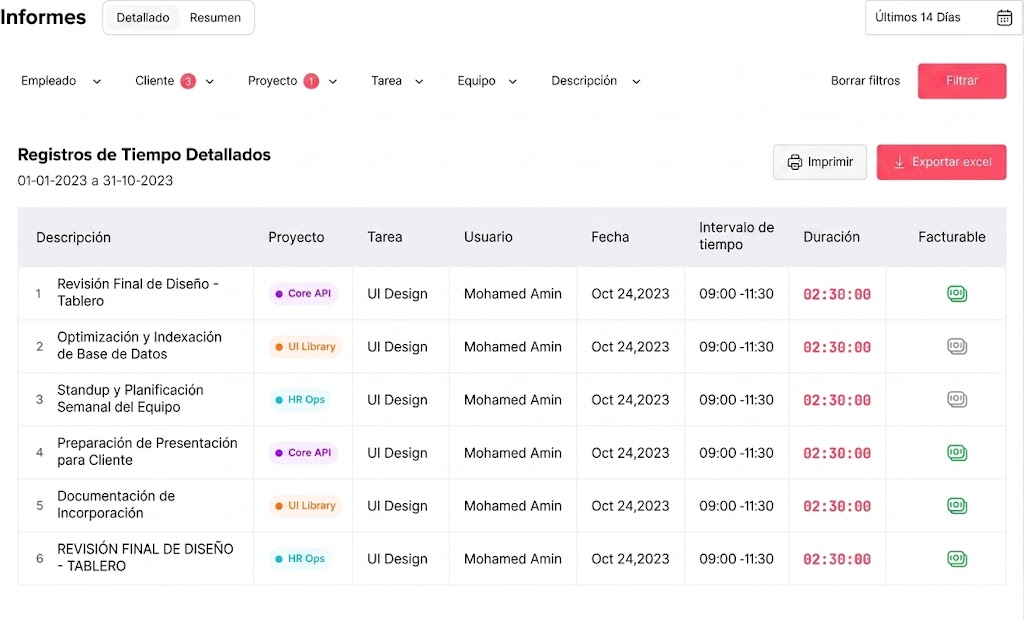
Task: Click Borrar filtros link
Action: pyautogui.click(x=865, y=81)
